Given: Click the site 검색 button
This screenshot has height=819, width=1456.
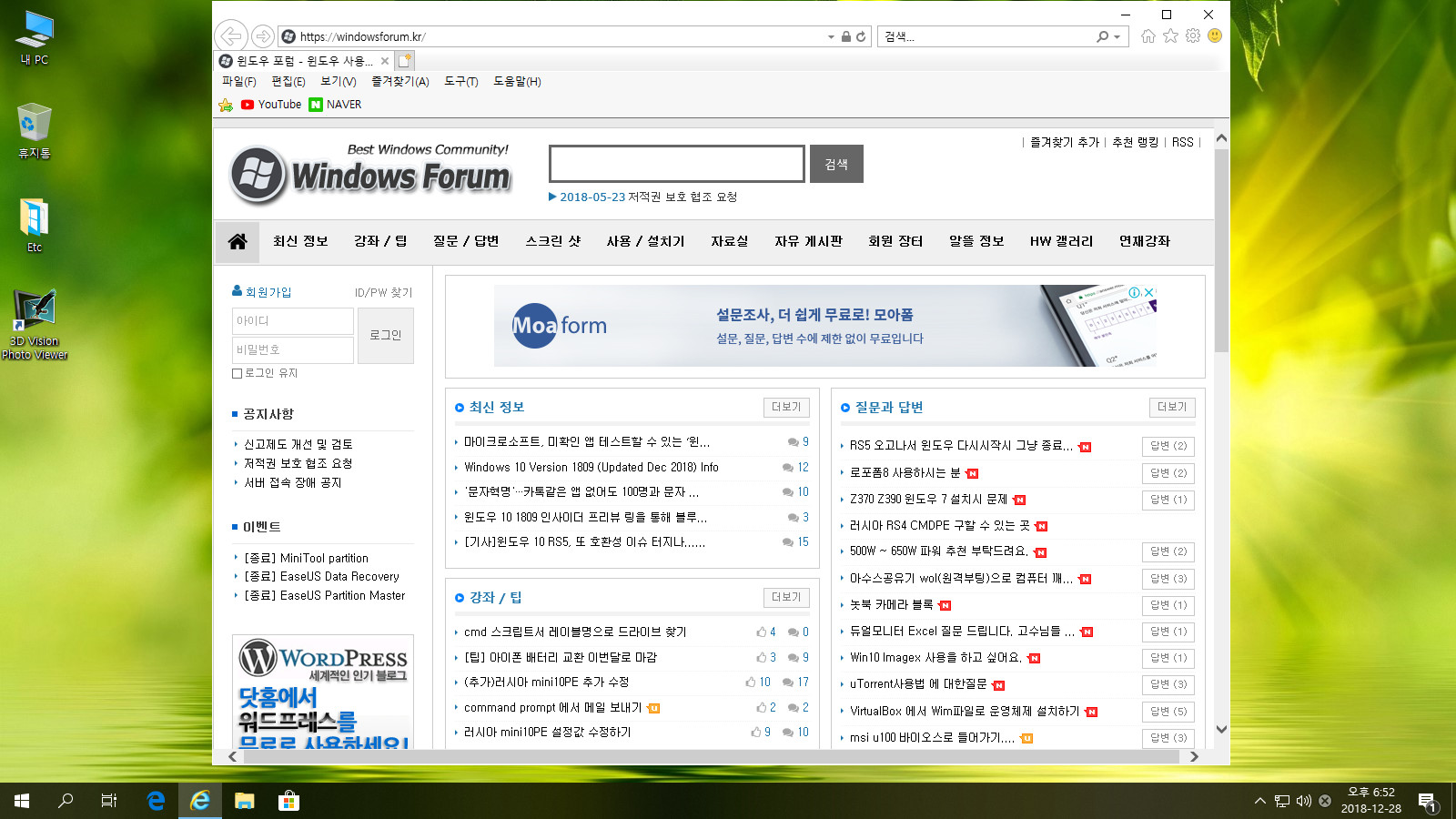Looking at the screenshot, I should 836,164.
